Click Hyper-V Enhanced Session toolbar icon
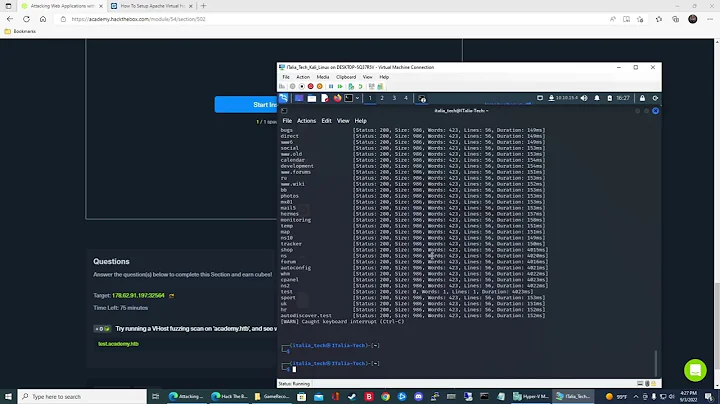 [x=371, y=86]
